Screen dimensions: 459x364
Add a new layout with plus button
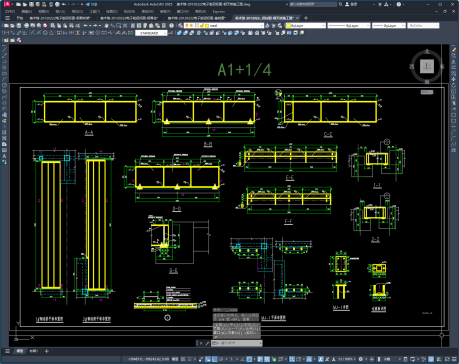click(47, 351)
